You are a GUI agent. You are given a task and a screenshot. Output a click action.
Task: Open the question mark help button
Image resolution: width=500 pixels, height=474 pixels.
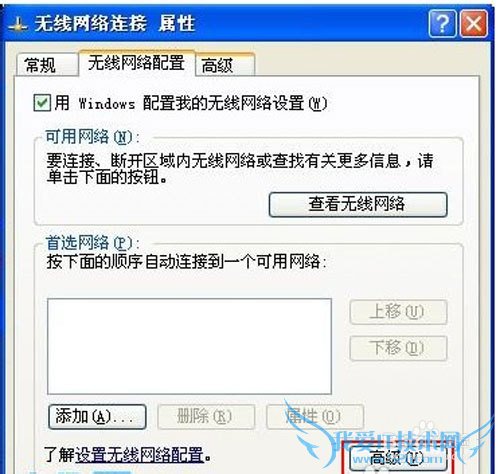(442, 23)
